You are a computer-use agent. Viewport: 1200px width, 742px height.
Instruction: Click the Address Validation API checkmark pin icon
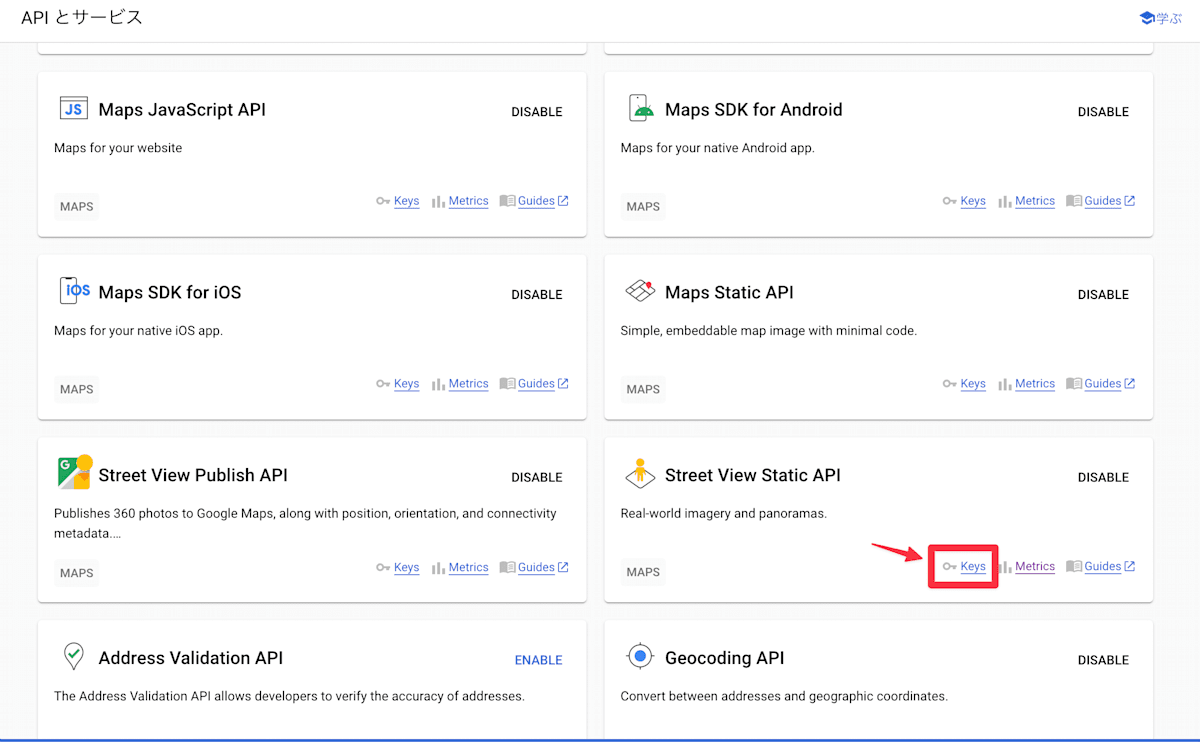pyautogui.click(x=73, y=656)
